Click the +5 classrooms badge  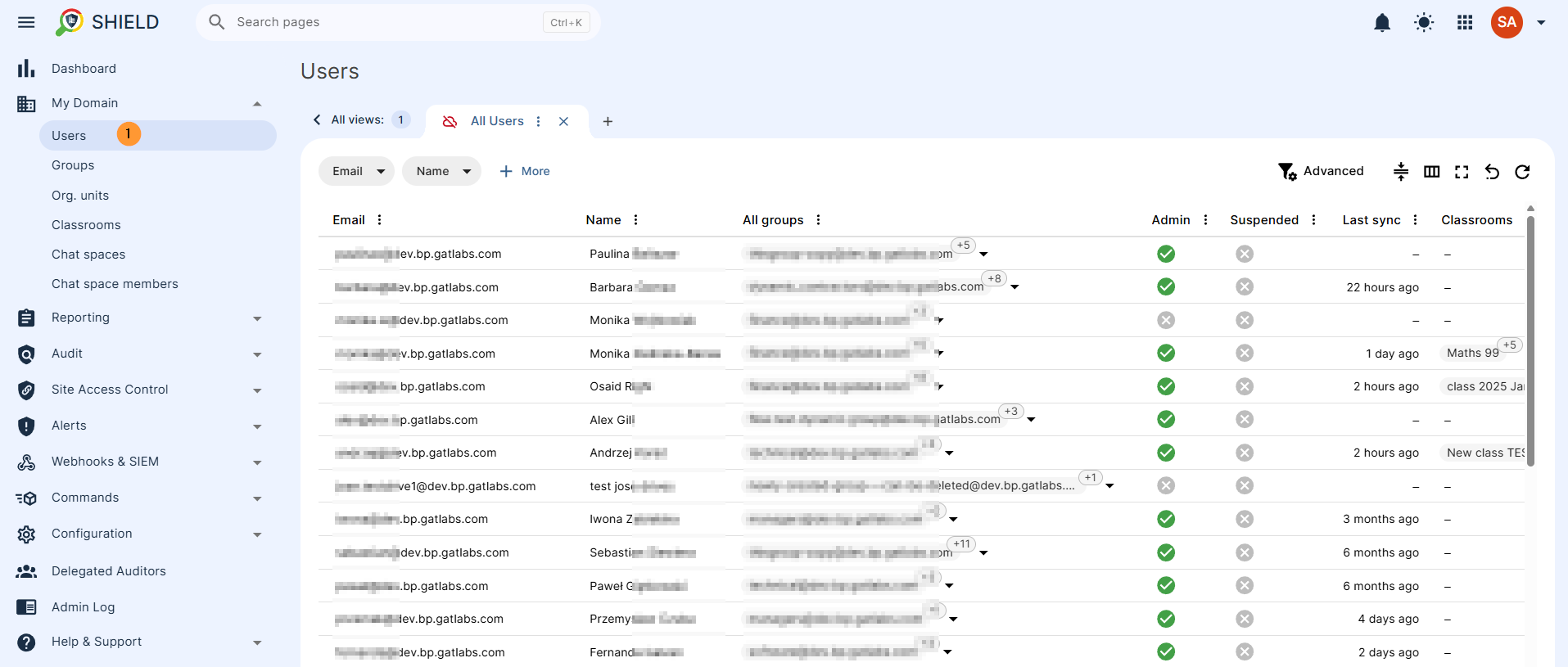pos(1509,345)
